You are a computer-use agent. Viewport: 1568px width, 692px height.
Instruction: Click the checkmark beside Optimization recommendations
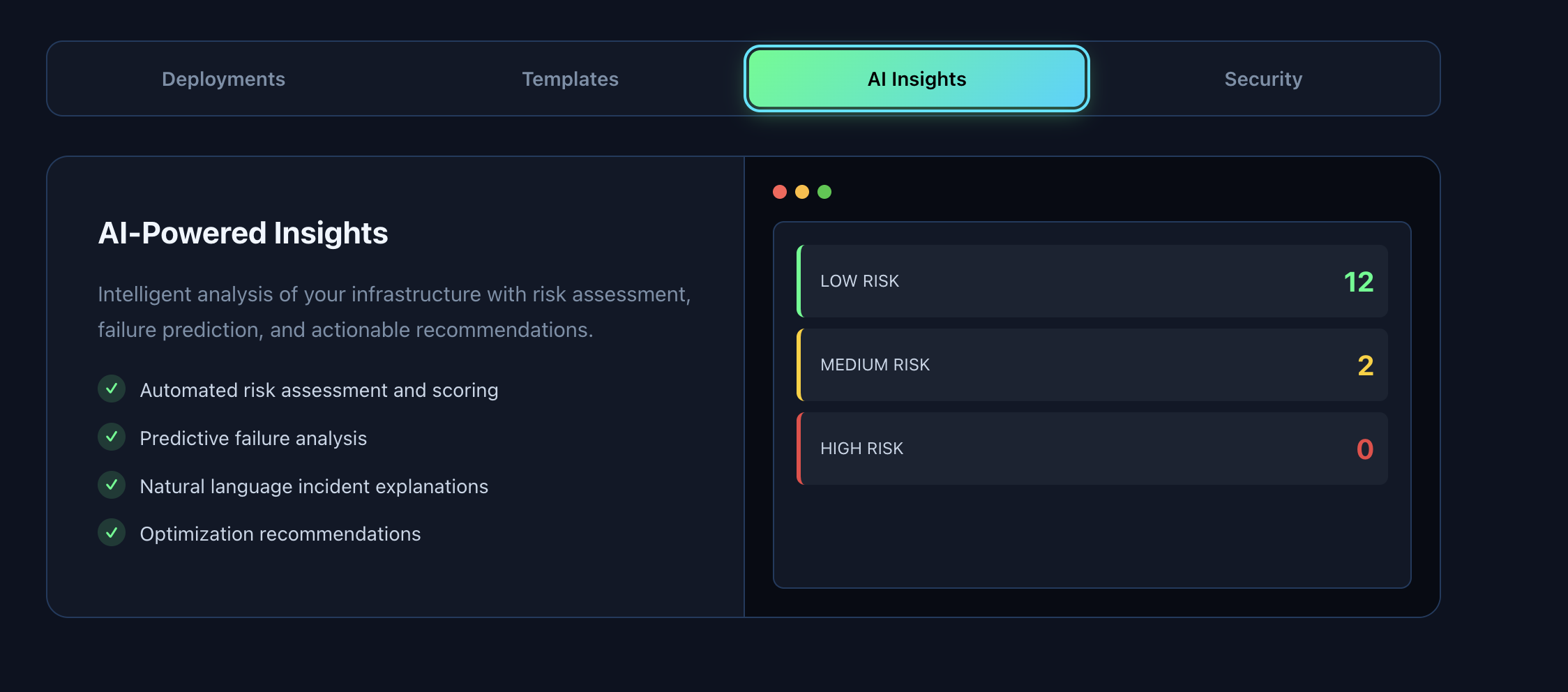112,534
